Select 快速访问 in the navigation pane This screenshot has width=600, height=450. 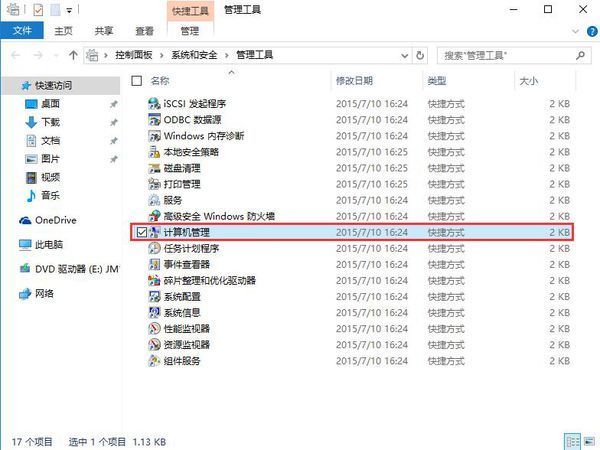click(61, 85)
